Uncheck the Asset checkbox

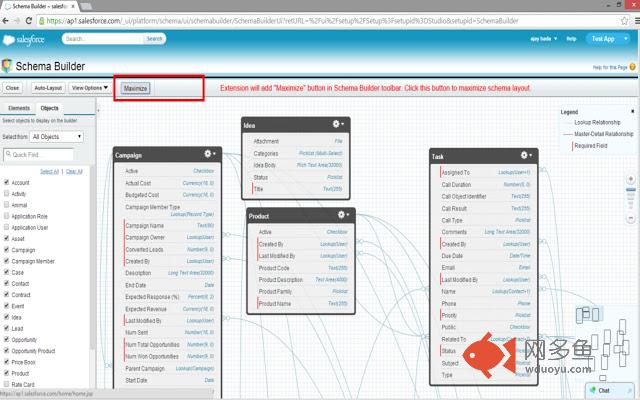click(7, 238)
